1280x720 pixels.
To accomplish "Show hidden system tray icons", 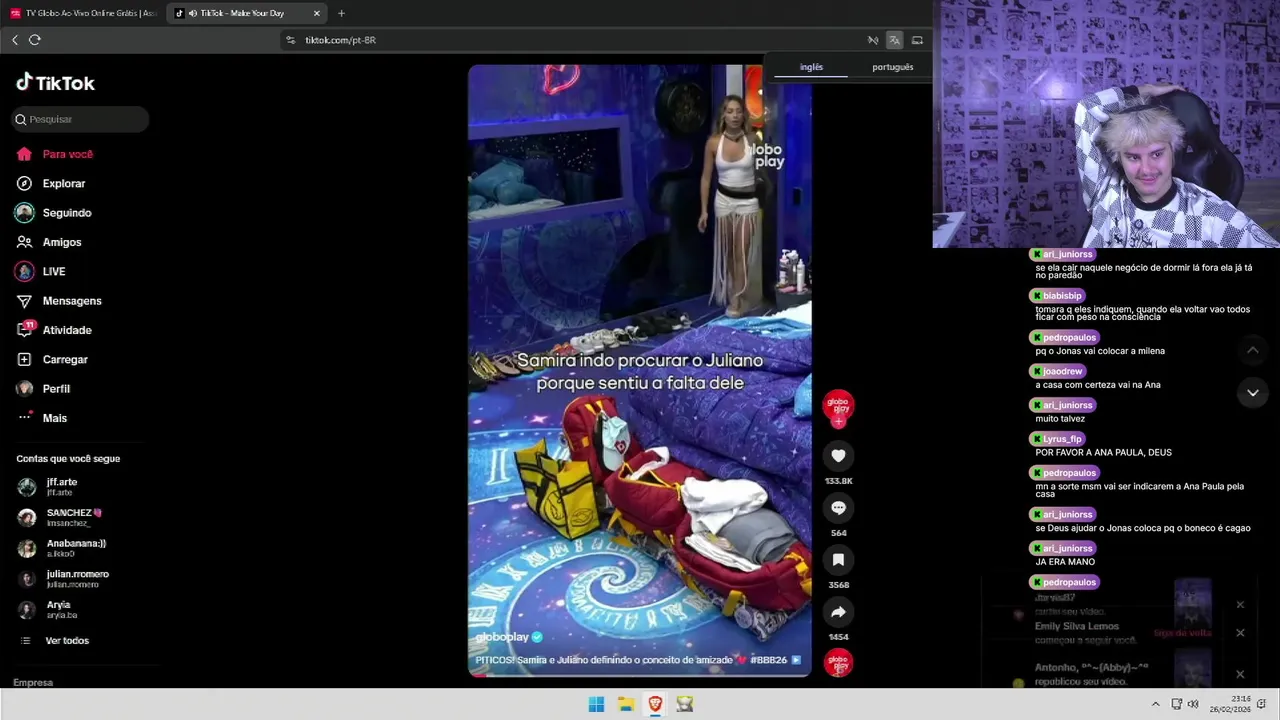I will (x=1155, y=704).
